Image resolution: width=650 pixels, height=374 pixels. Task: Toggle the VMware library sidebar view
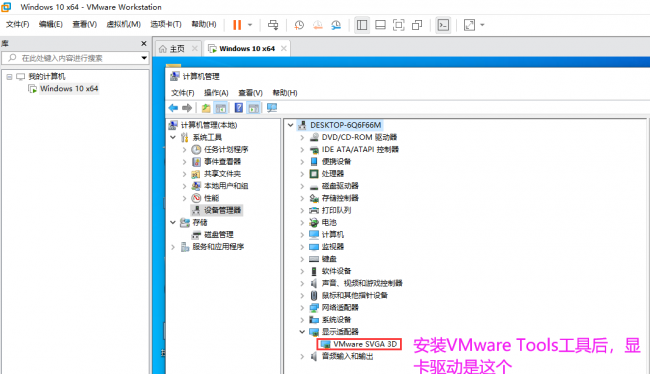pyautogui.click(x=362, y=25)
